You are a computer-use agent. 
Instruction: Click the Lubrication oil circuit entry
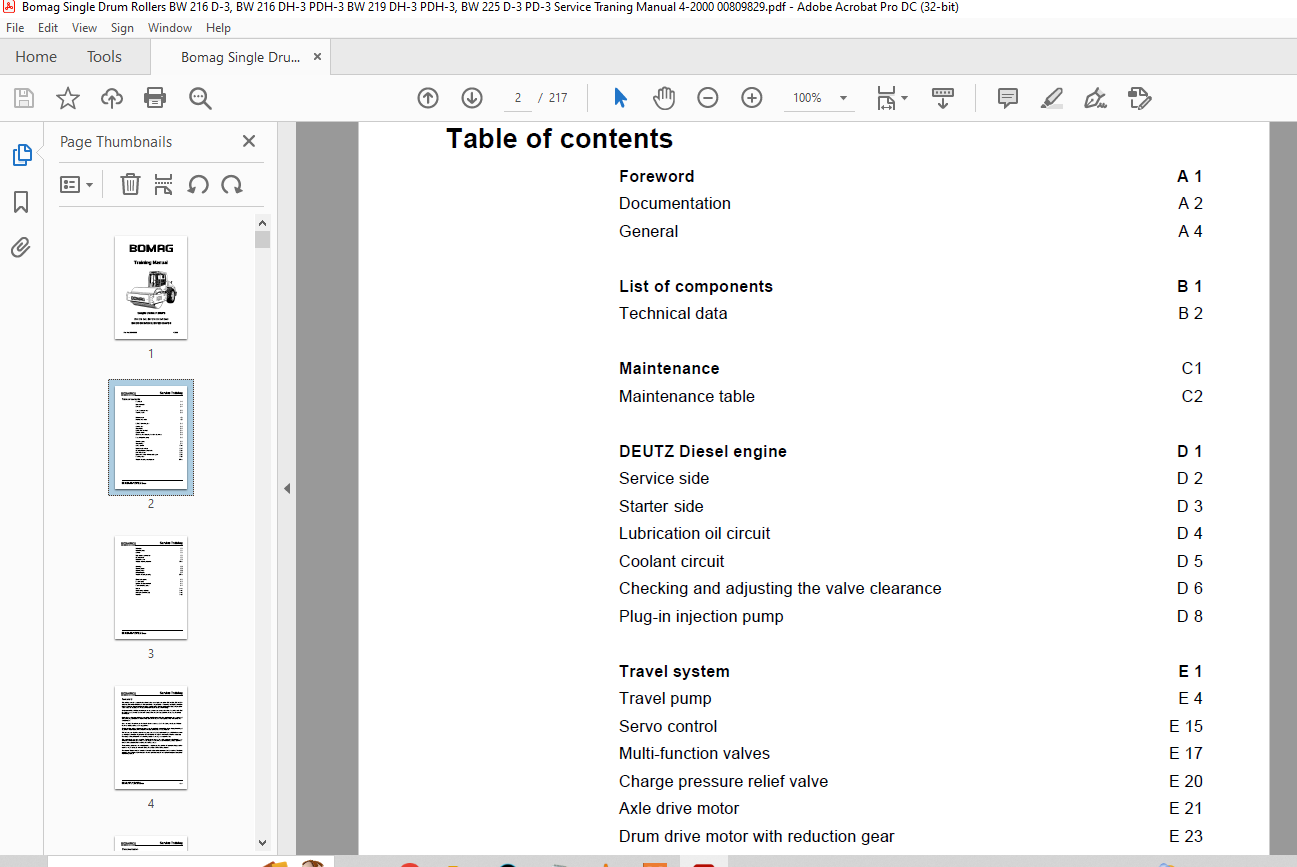point(695,533)
